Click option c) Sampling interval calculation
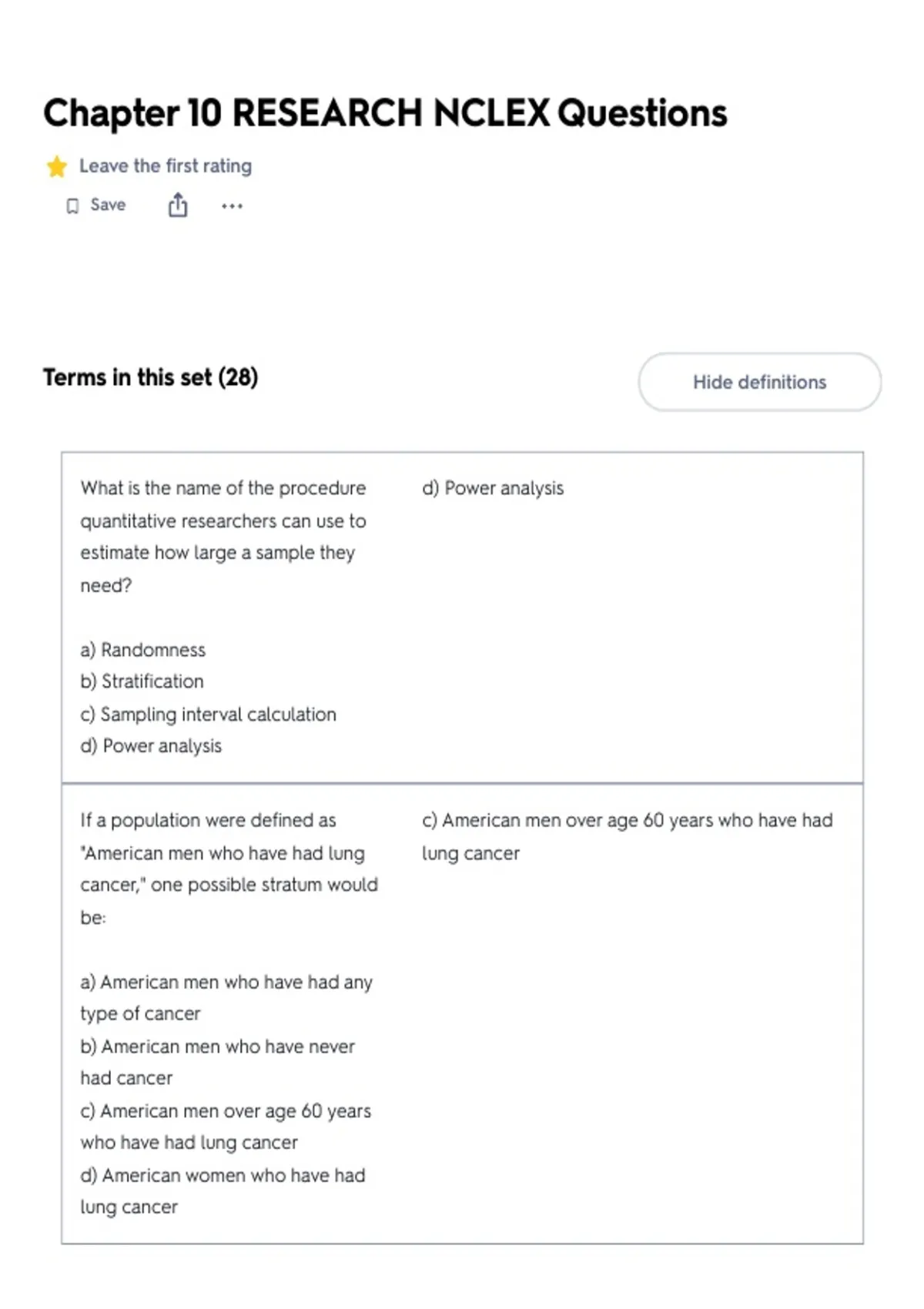The width and height of the screenshot is (924, 1309). point(209,715)
